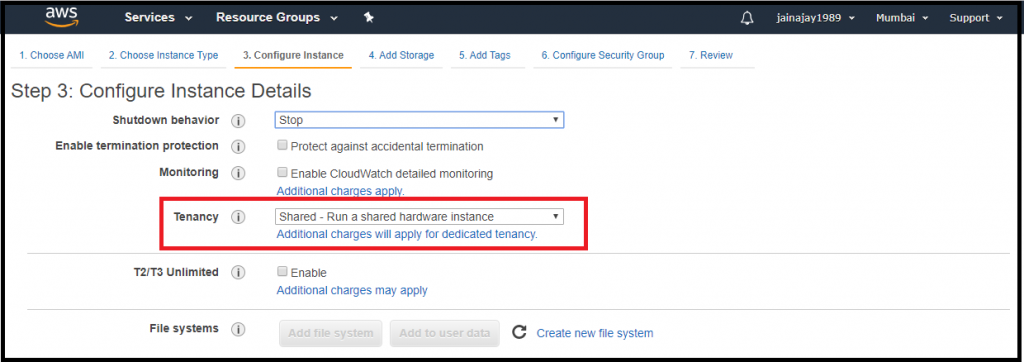
Task: Click the Add file system button
Action: (x=330, y=333)
